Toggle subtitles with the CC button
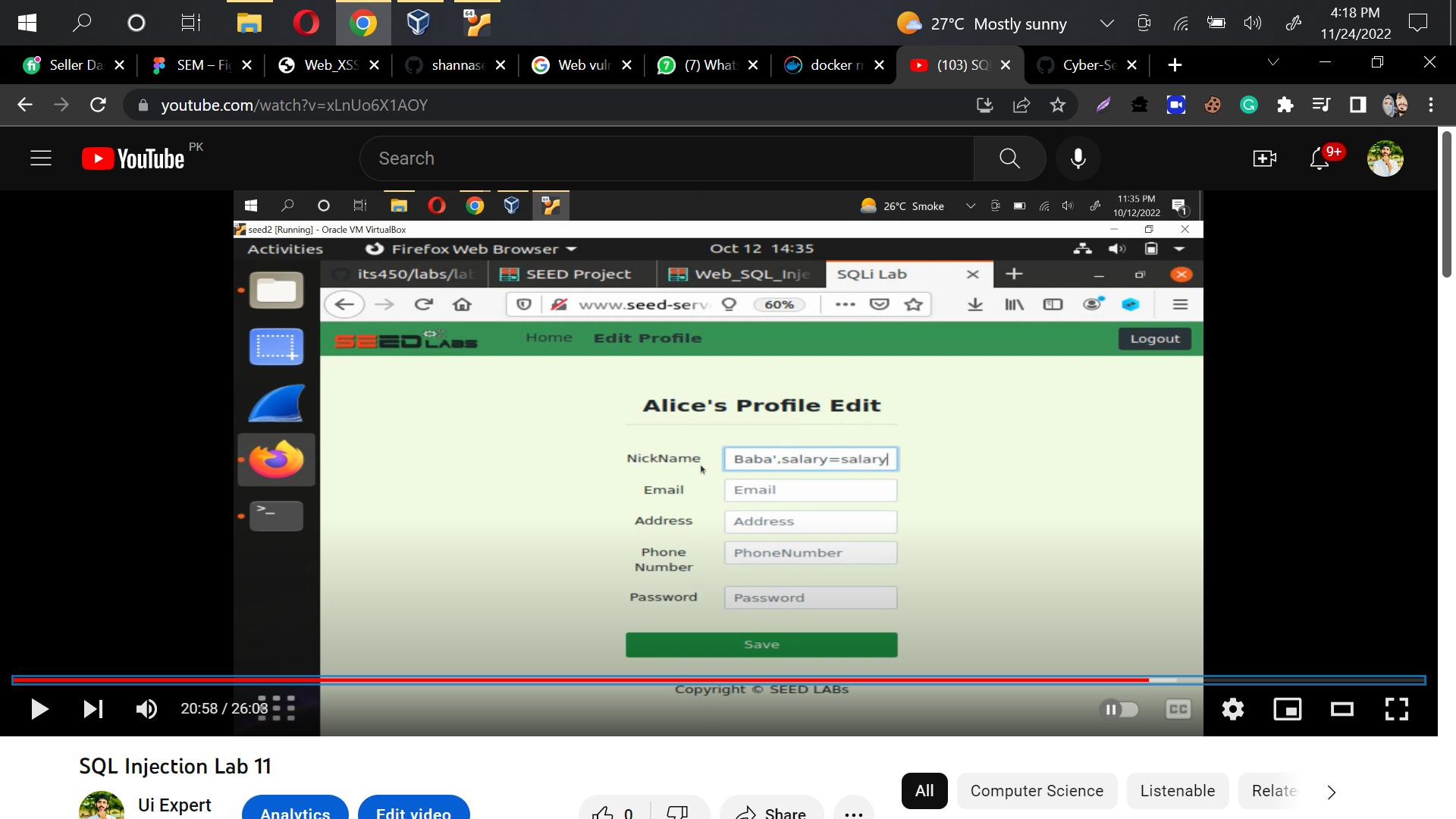The width and height of the screenshot is (1456, 819). point(1178,709)
